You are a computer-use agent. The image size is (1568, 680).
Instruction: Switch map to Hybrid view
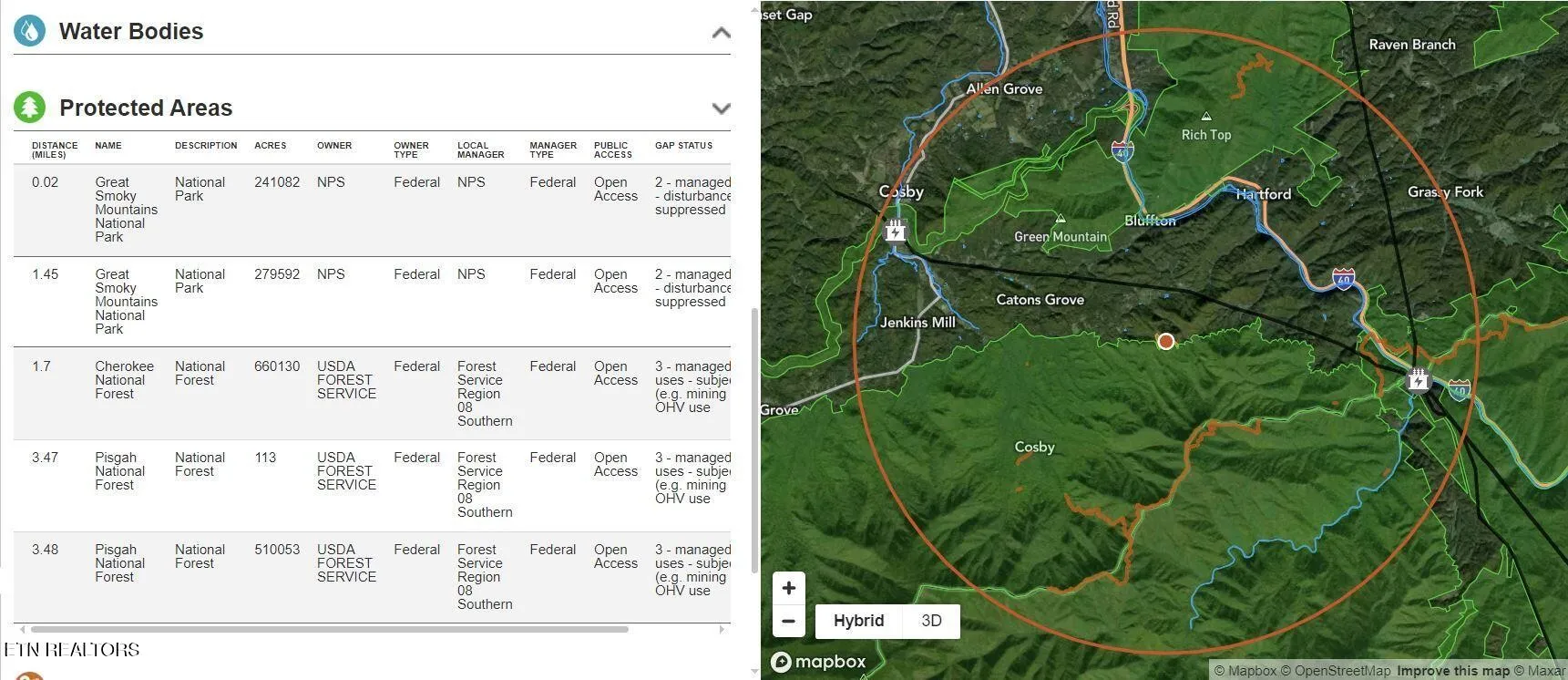(x=858, y=621)
